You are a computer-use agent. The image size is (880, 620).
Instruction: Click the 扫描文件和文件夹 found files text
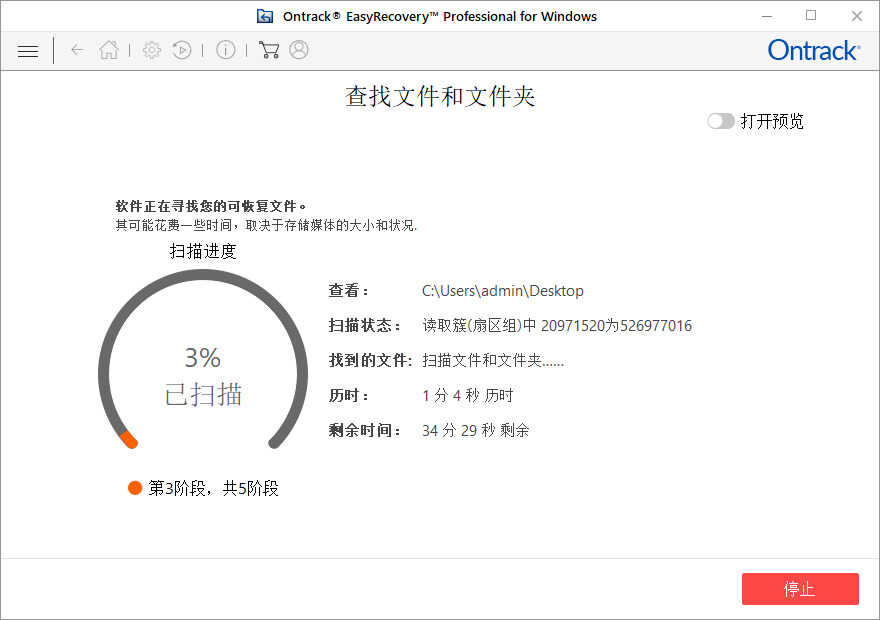point(493,360)
